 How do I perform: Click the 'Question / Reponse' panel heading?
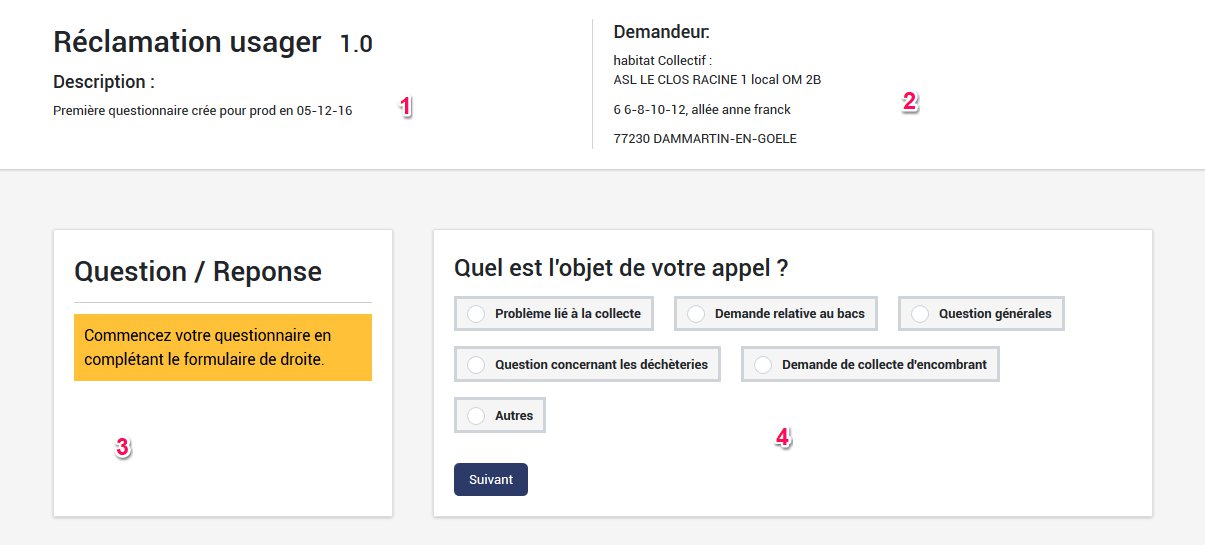(x=198, y=271)
